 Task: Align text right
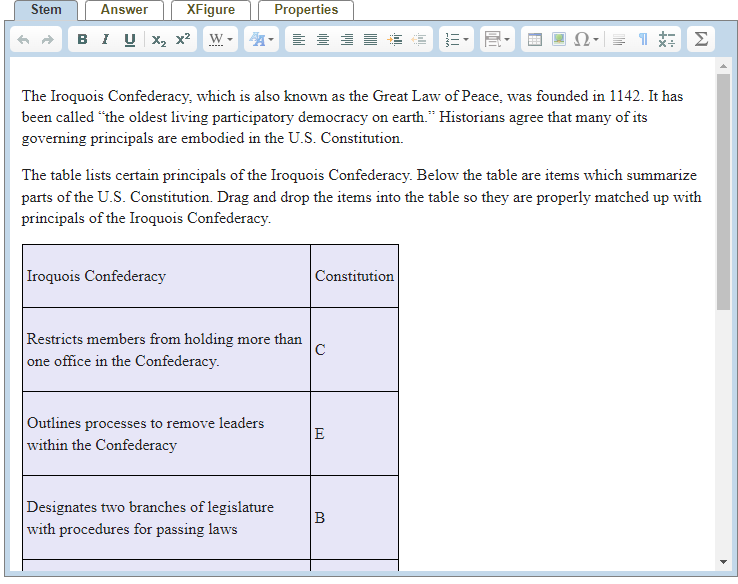point(346,40)
